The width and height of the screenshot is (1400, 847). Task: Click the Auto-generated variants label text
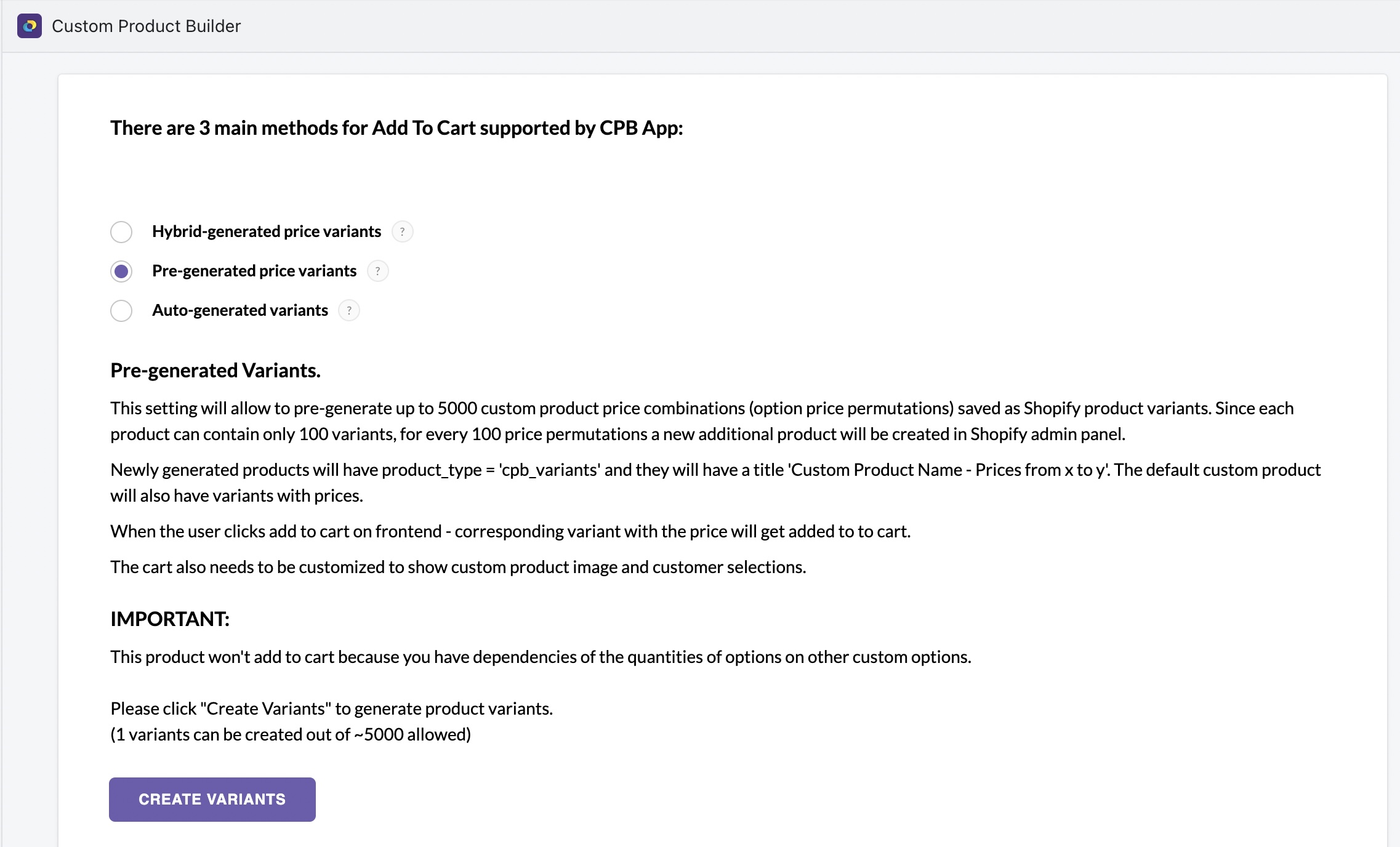239,310
